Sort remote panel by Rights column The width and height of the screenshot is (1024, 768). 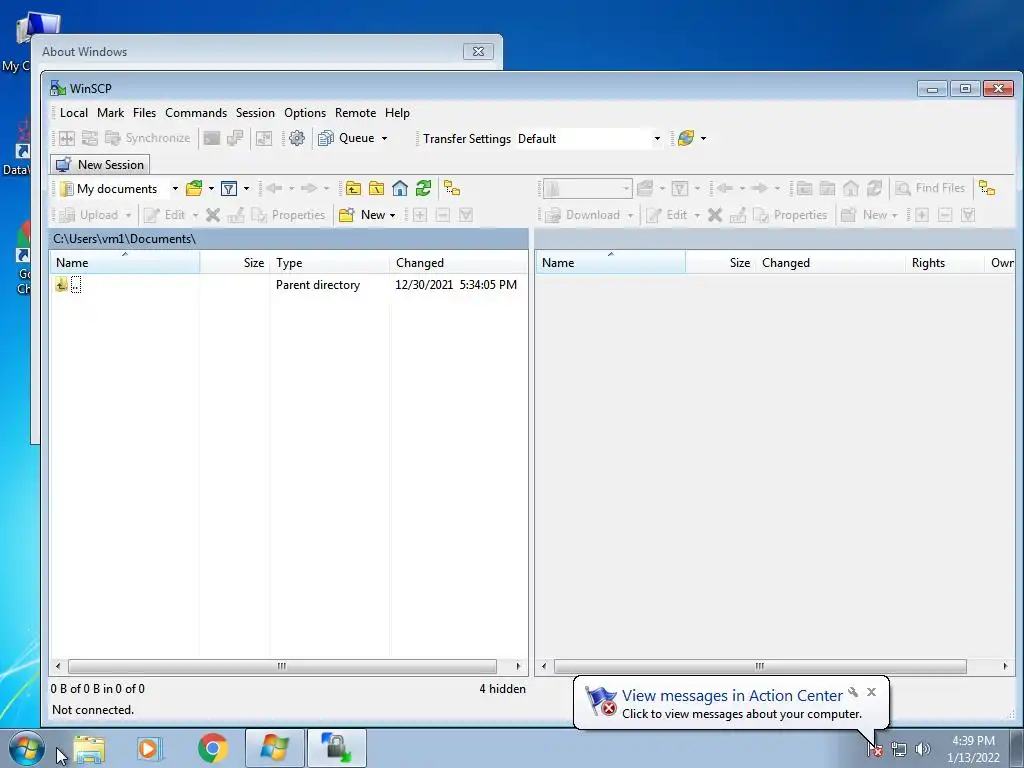pyautogui.click(x=944, y=263)
